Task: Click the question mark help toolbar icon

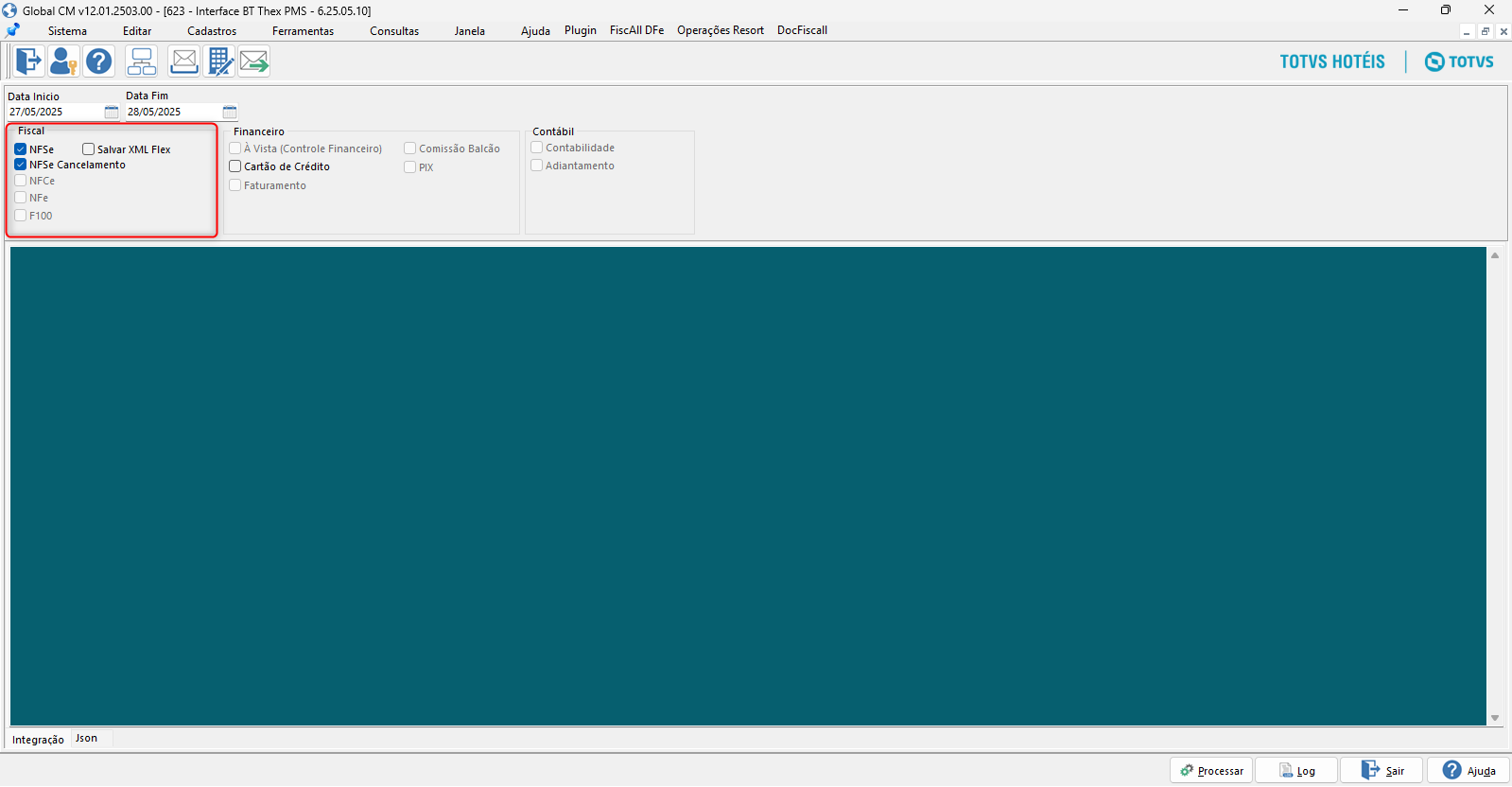Action: tap(98, 61)
